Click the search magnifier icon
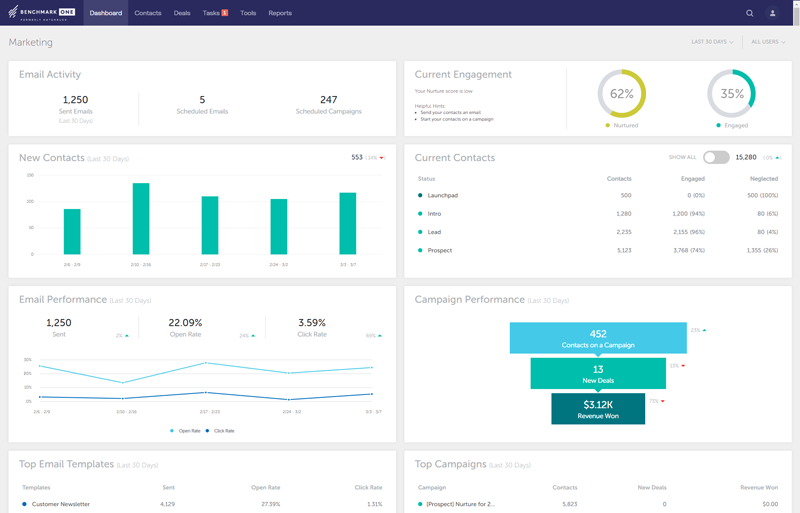The width and height of the screenshot is (800, 513). pos(750,13)
